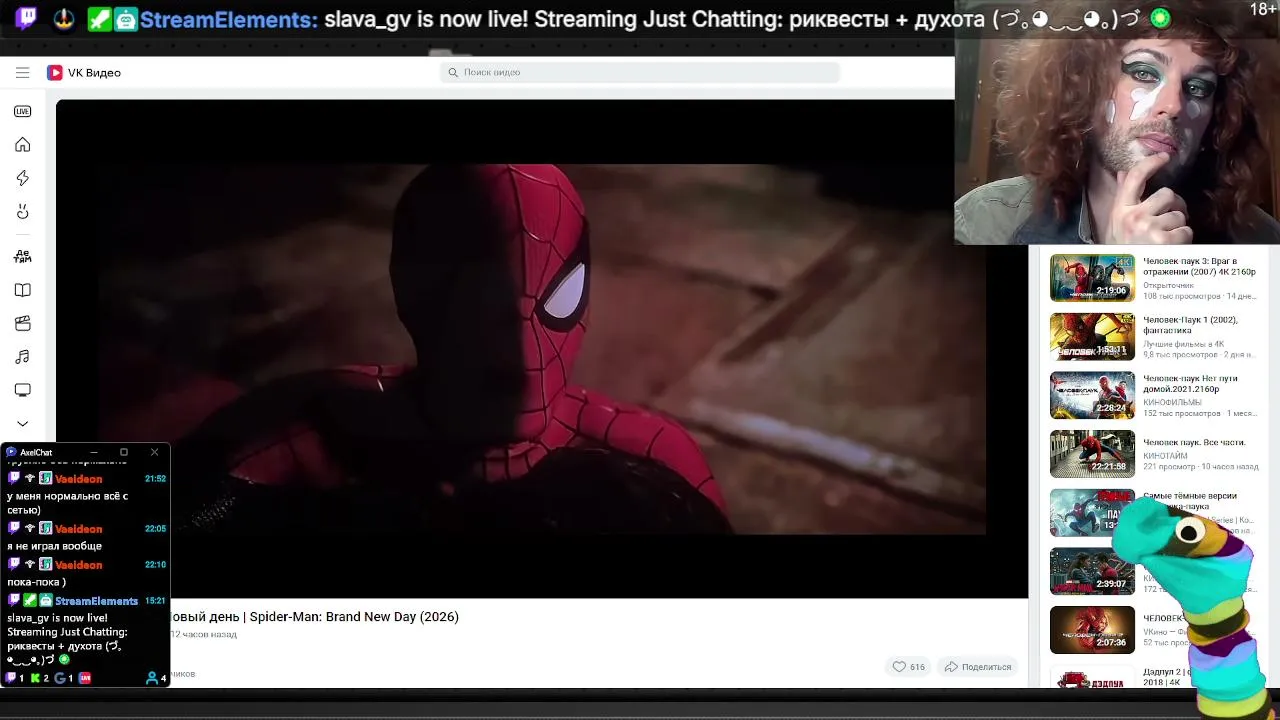Click the red LIVE platform icon in AxelChat

(x=85, y=678)
